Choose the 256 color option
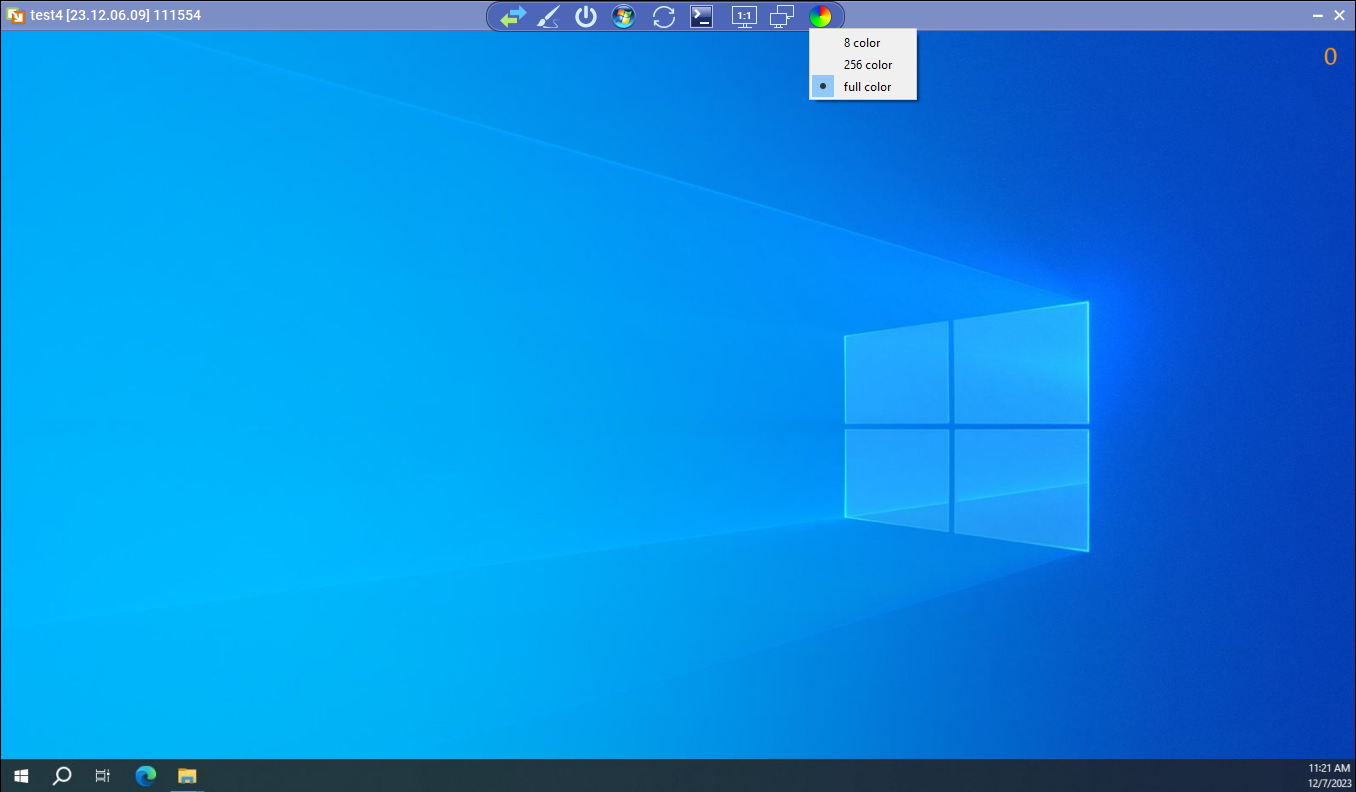This screenshot has height=792, width=1356. [863, 65]
